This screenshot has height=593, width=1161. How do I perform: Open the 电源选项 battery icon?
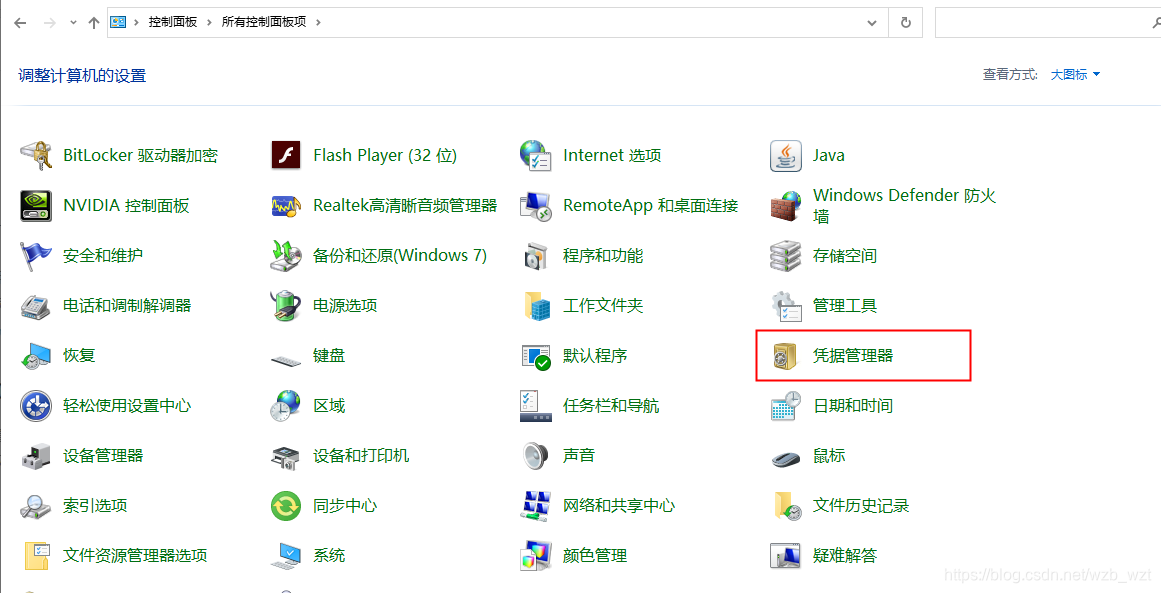[286, 306]
